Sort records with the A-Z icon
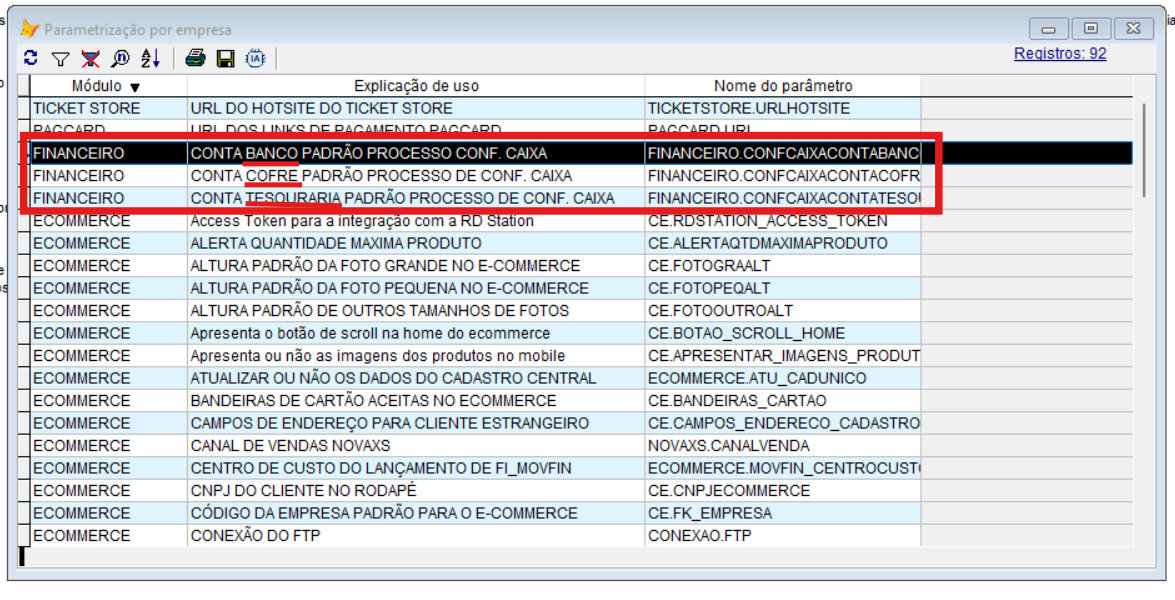The height and width of the screenshot is (600, 1175). pos(150,59)
